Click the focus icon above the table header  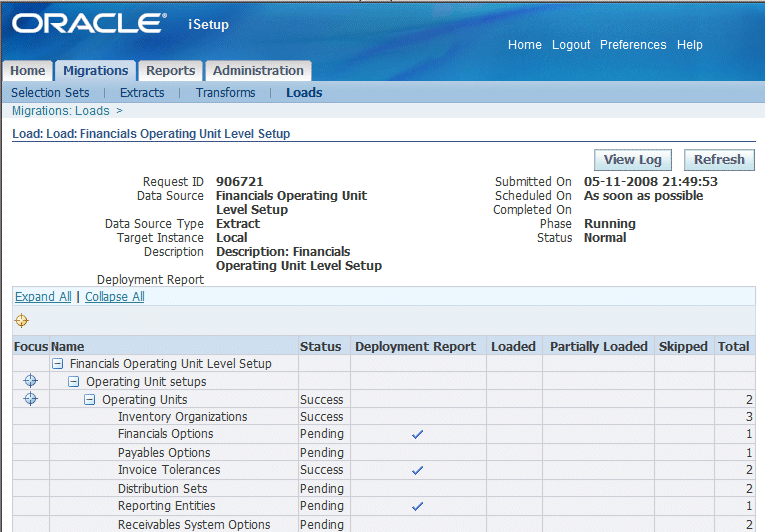(21, 321)
